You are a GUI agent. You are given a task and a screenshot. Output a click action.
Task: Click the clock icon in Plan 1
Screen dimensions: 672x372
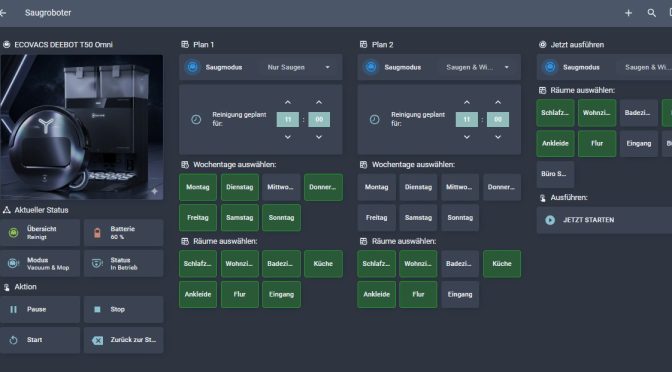coord(196,119)
